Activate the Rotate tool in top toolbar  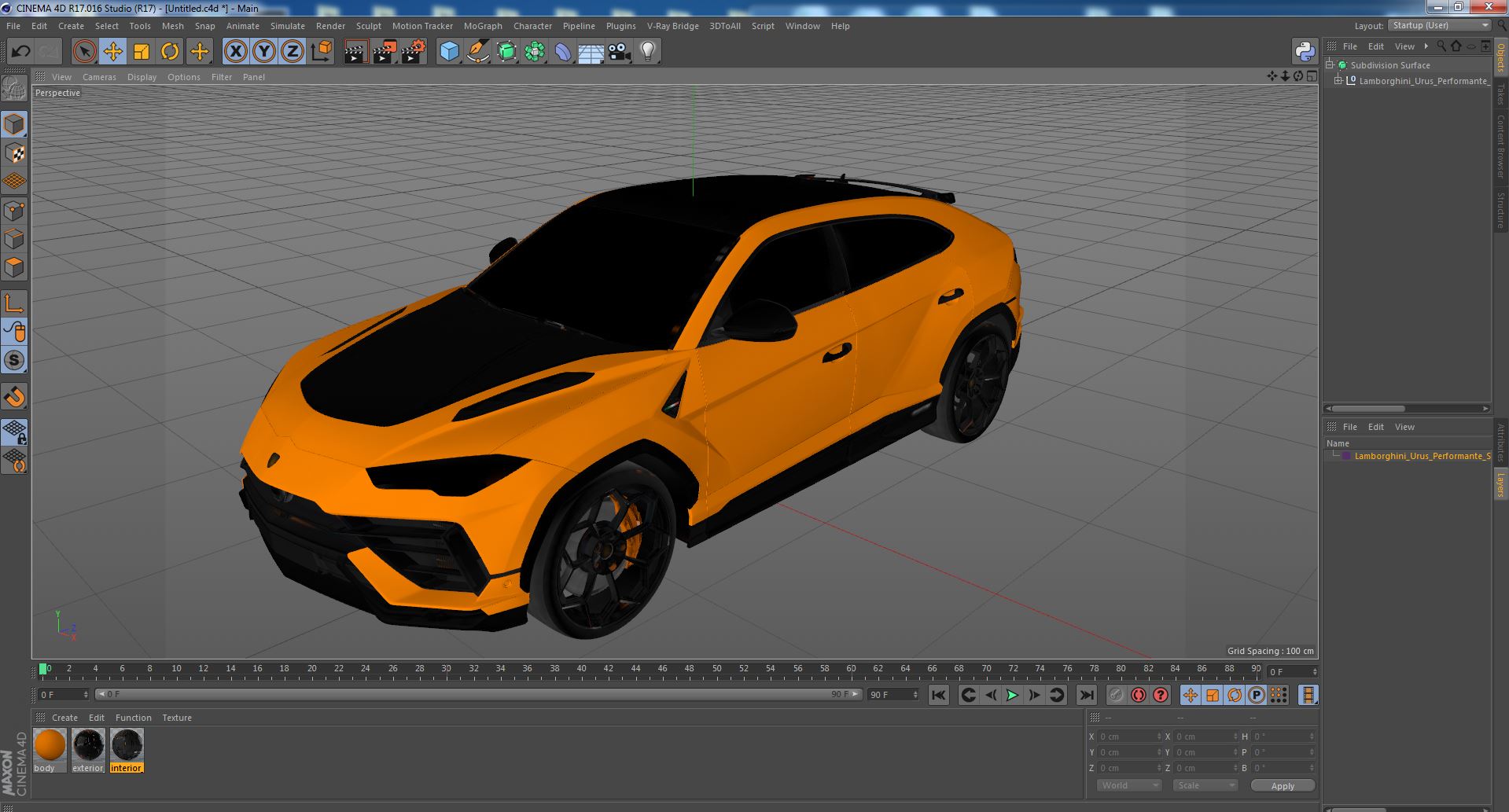pos(170,52)
